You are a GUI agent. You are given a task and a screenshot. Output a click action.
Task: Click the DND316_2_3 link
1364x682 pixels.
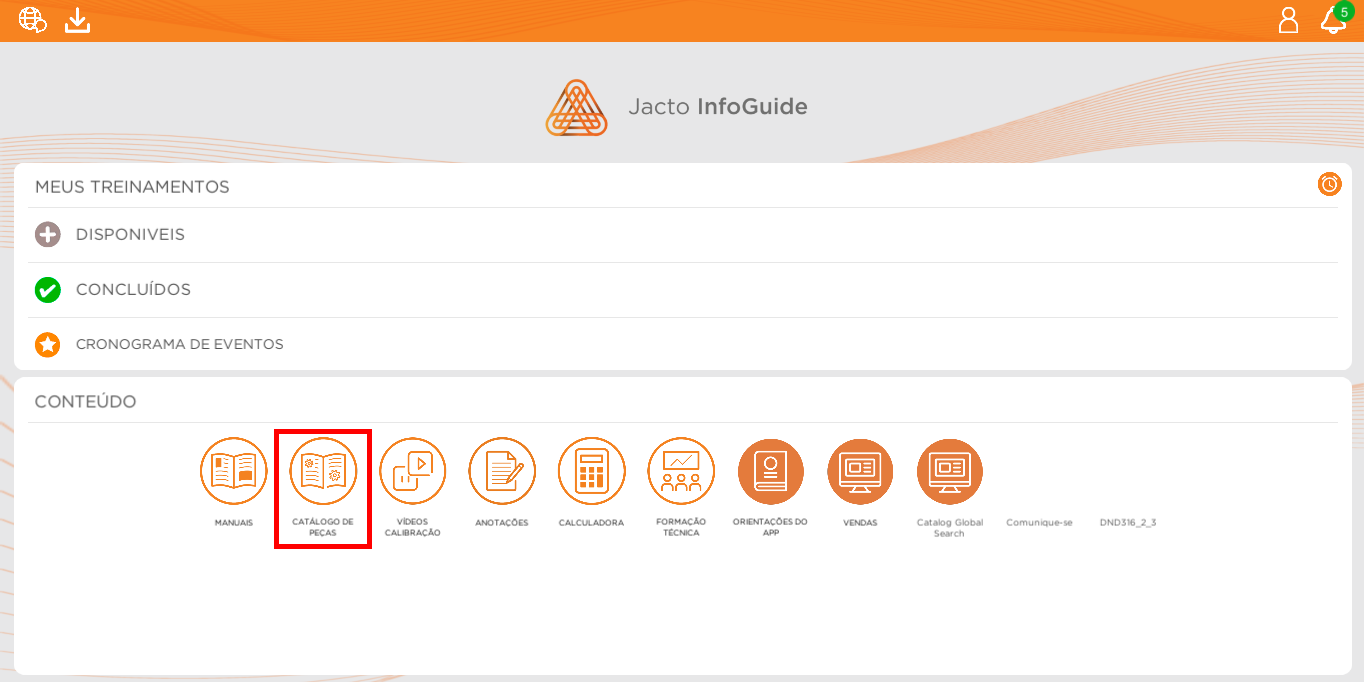(x=1128, y=523)
